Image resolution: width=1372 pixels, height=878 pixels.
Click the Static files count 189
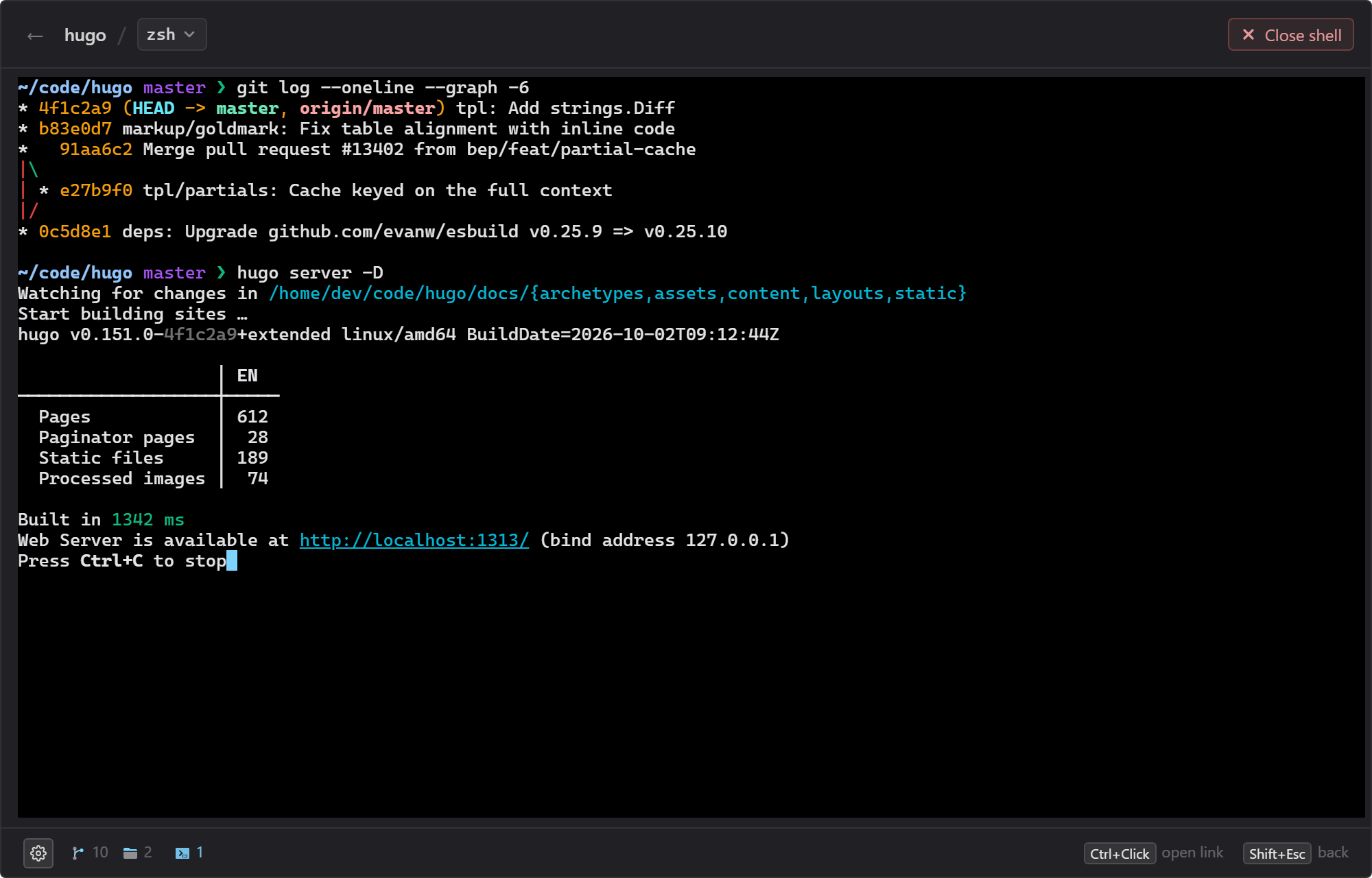252,458
